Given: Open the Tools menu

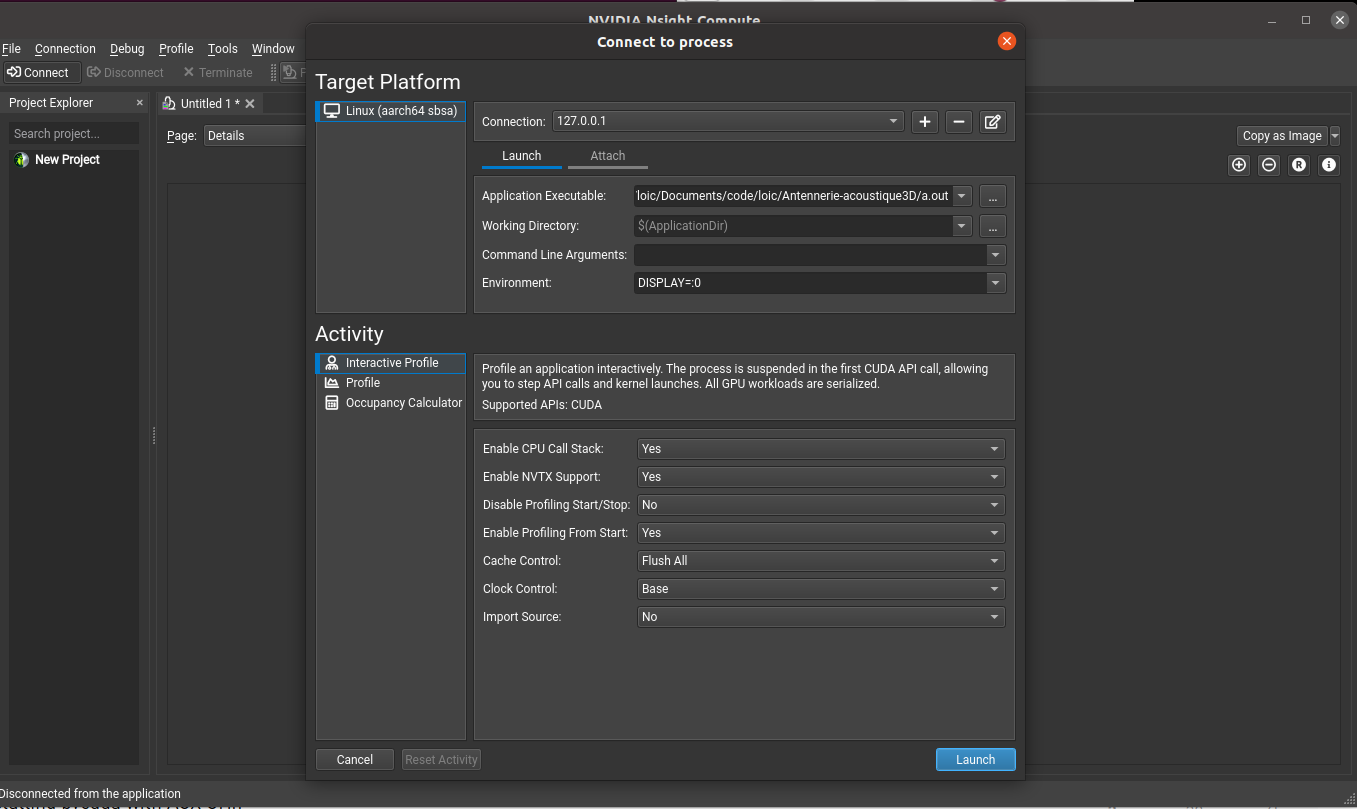Looking at the screenshot, I should click(x=223, y=49).
